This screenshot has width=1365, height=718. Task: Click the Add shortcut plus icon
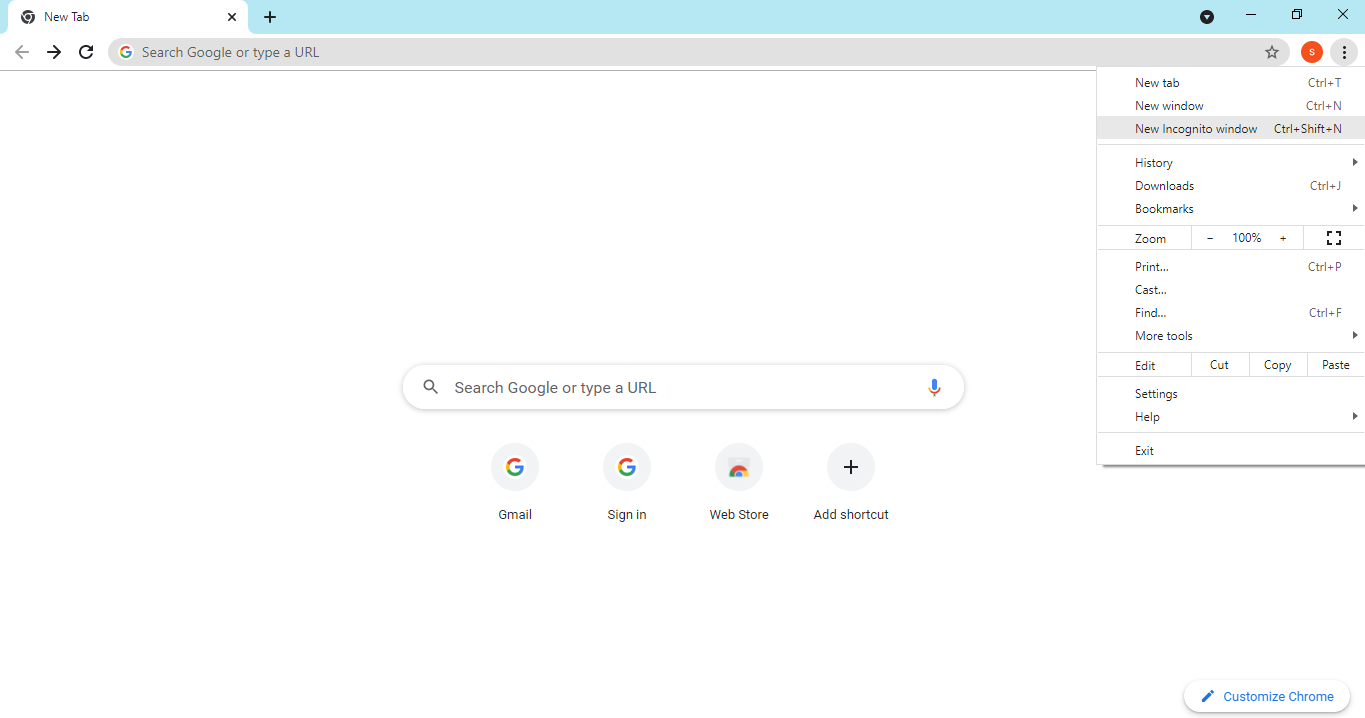[x=850, y=467]
